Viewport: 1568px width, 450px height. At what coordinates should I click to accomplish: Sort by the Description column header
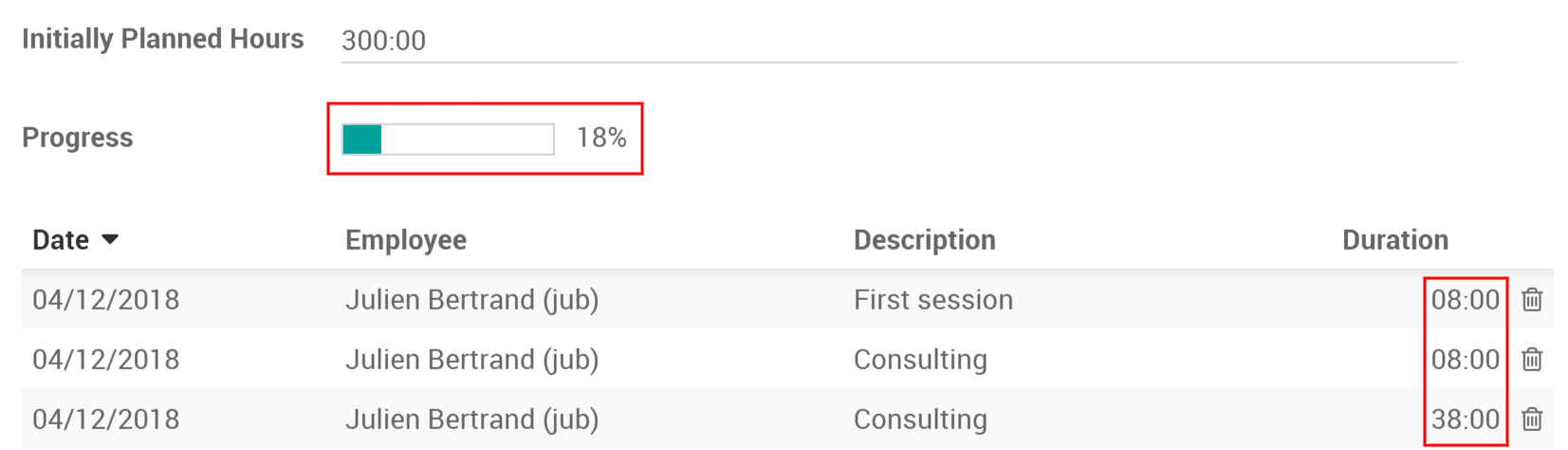pos(924,240)
